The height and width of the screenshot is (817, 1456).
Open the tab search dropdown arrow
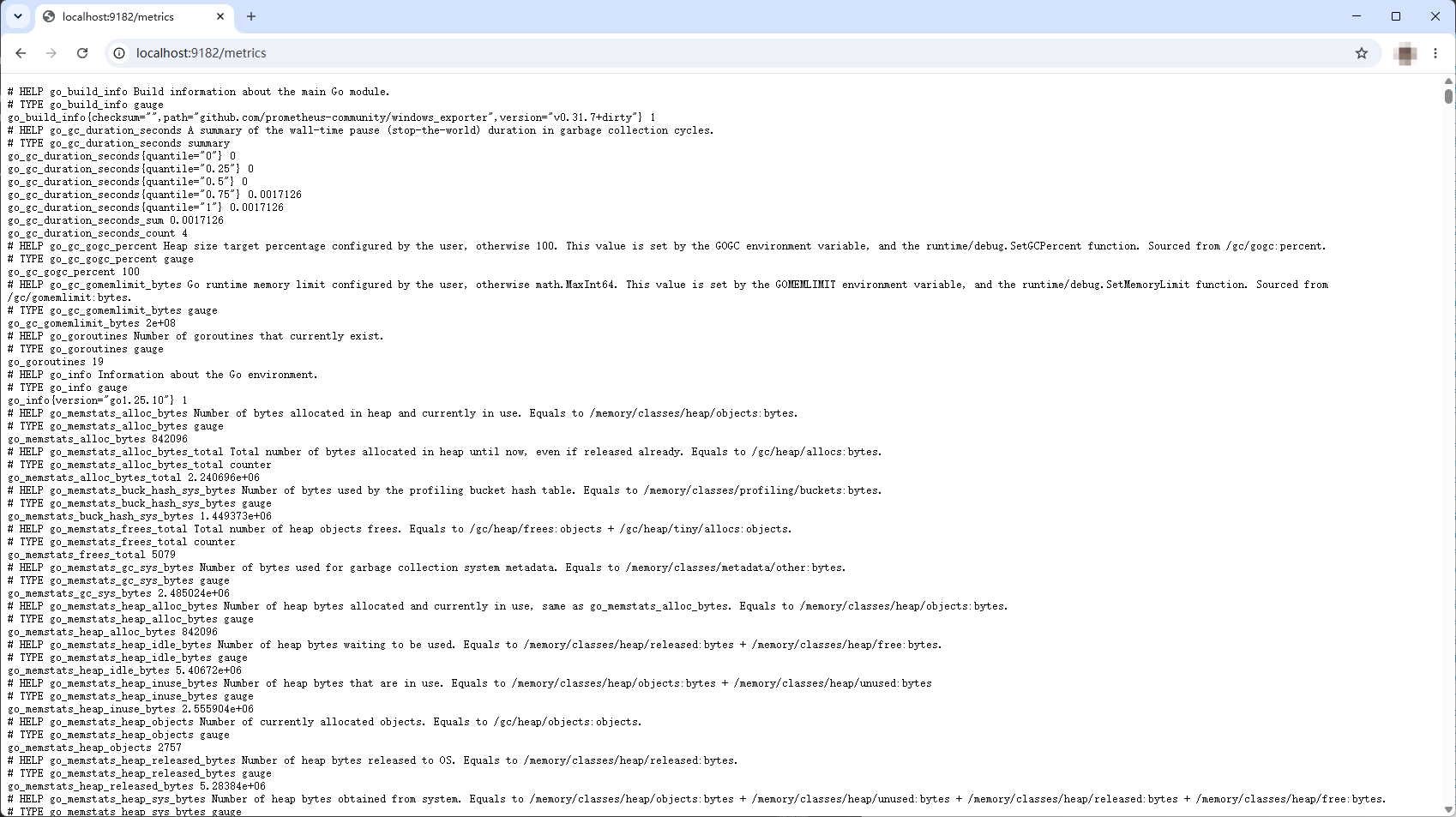click(x=18, y=16)
